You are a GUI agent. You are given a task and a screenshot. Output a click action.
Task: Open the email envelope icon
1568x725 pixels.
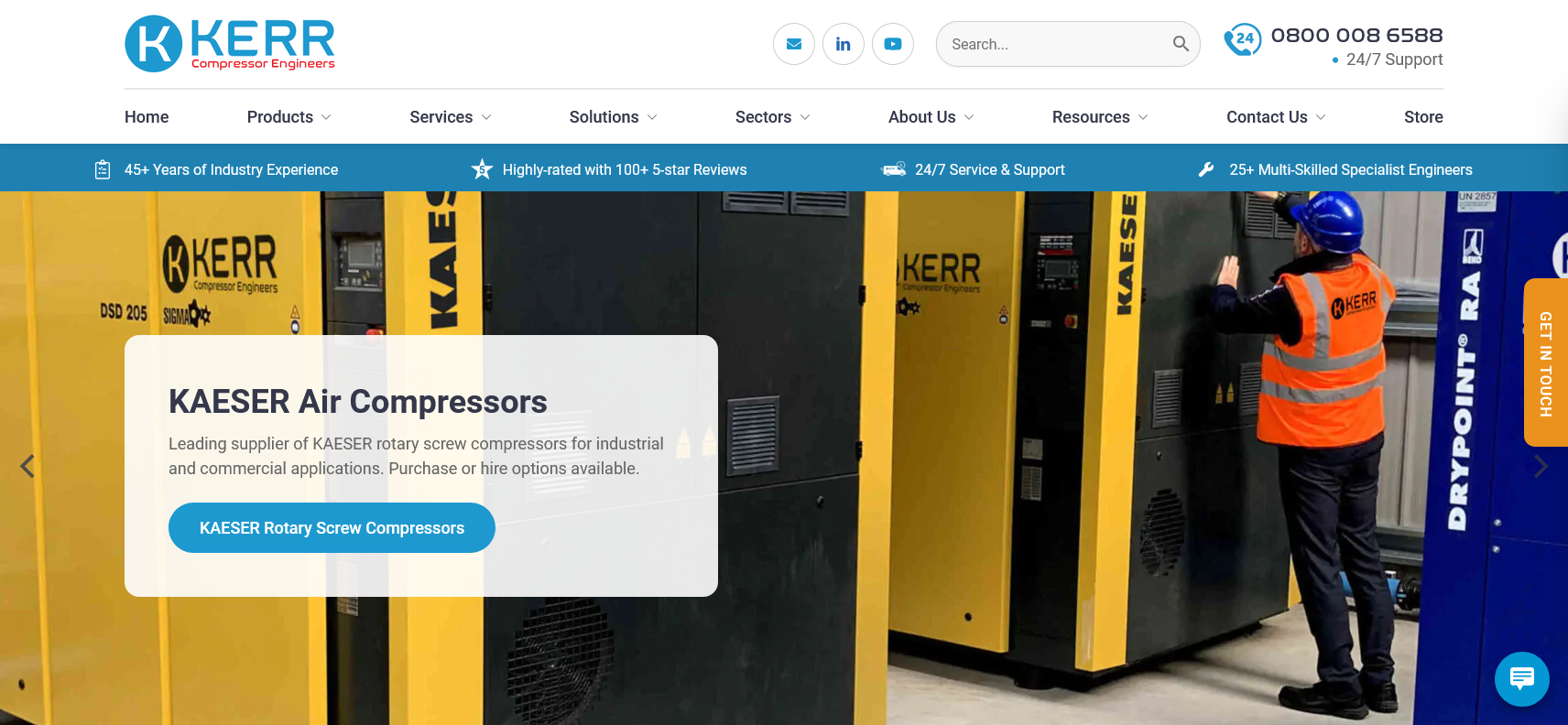[794, 44]
